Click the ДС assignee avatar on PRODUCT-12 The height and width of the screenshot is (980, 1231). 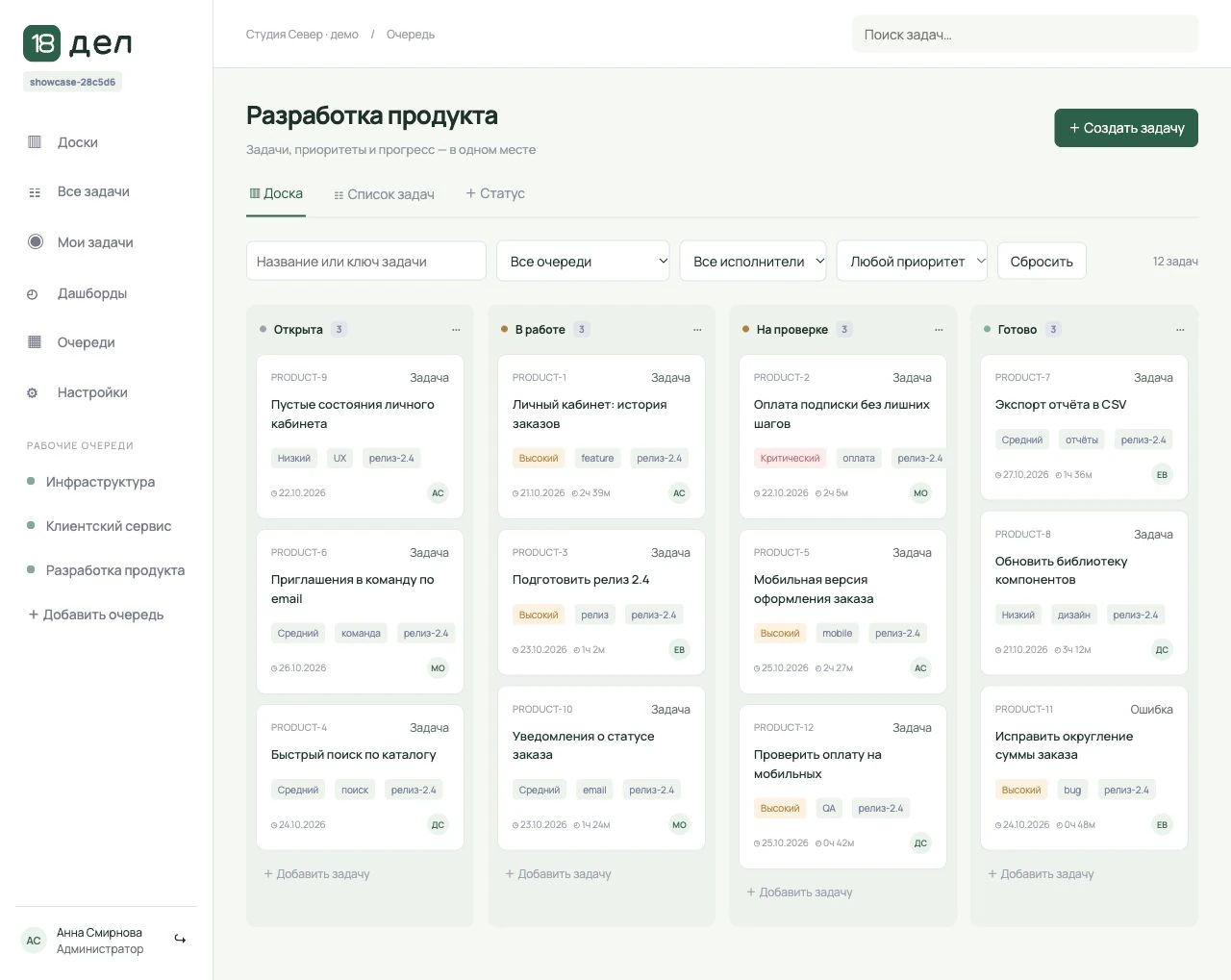click(x=920, y=843)
